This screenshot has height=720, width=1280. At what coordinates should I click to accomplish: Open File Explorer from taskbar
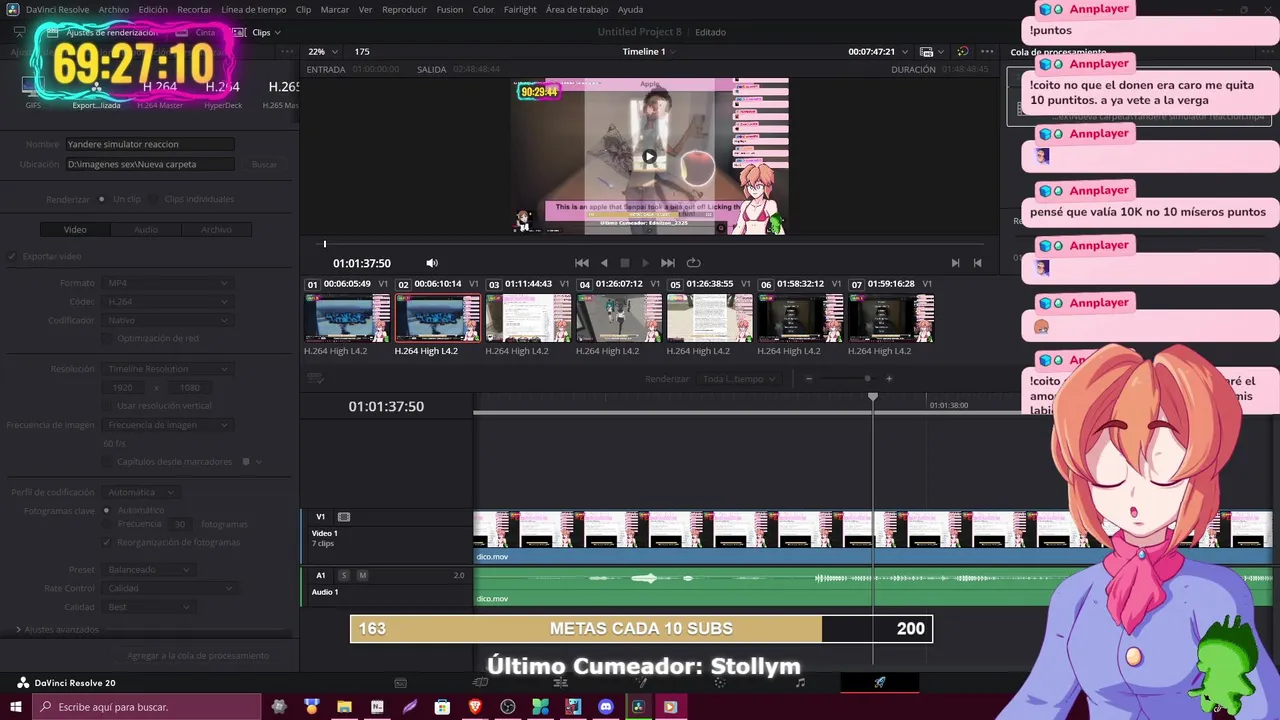[x=344, y=707]
